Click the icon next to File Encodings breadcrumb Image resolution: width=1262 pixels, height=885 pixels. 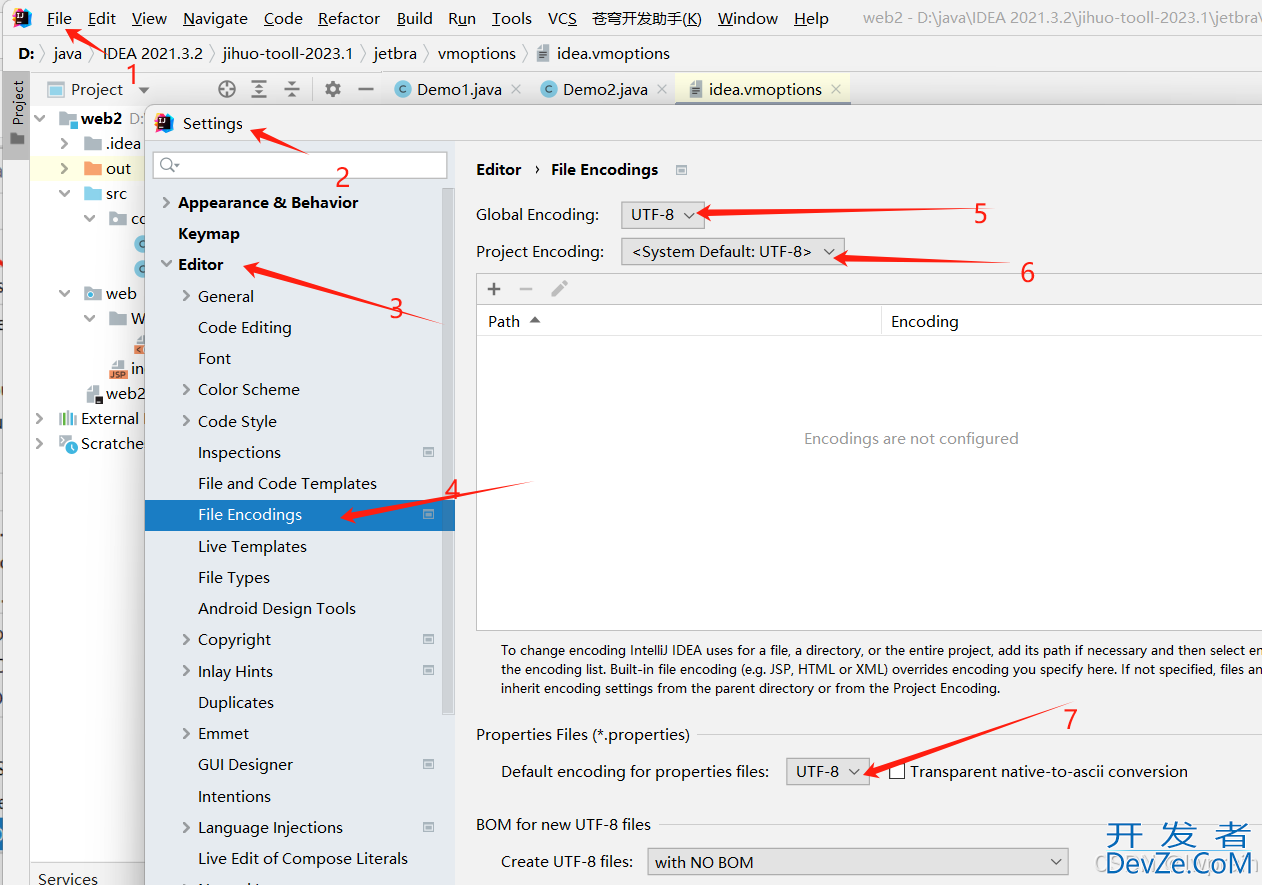click(682, 170)
